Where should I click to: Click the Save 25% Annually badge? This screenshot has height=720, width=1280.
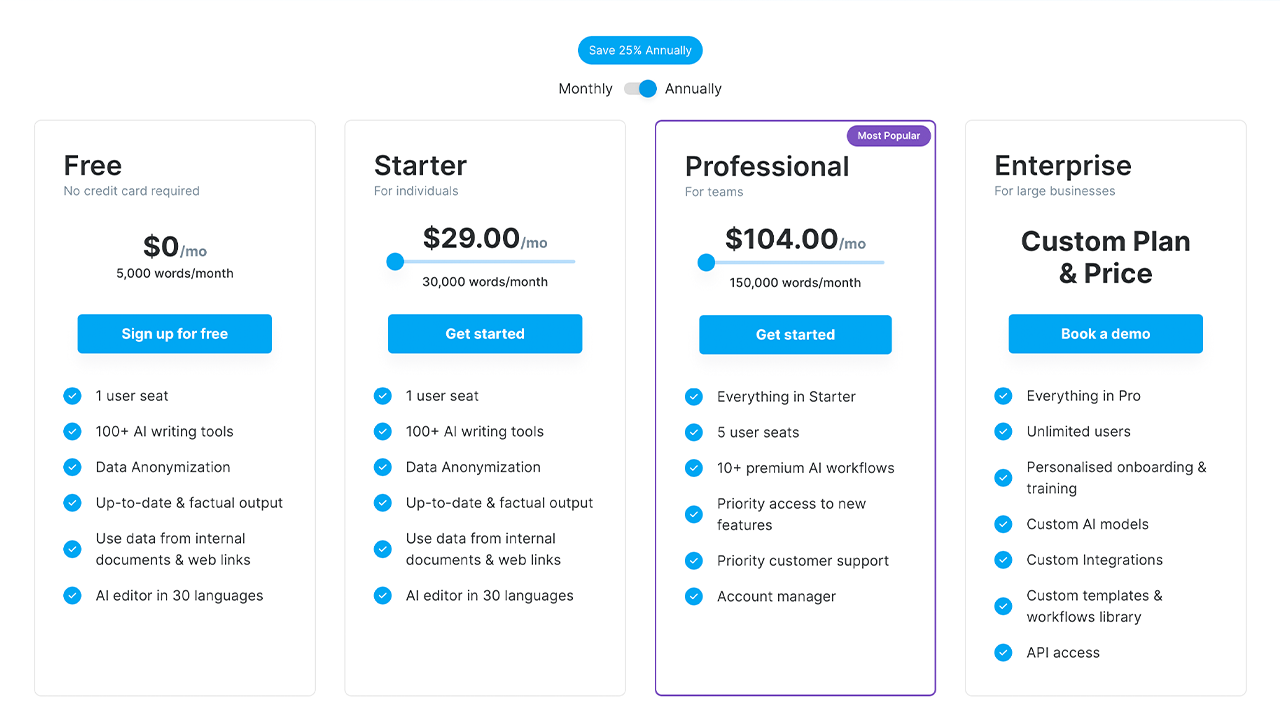tap(640, 50)
